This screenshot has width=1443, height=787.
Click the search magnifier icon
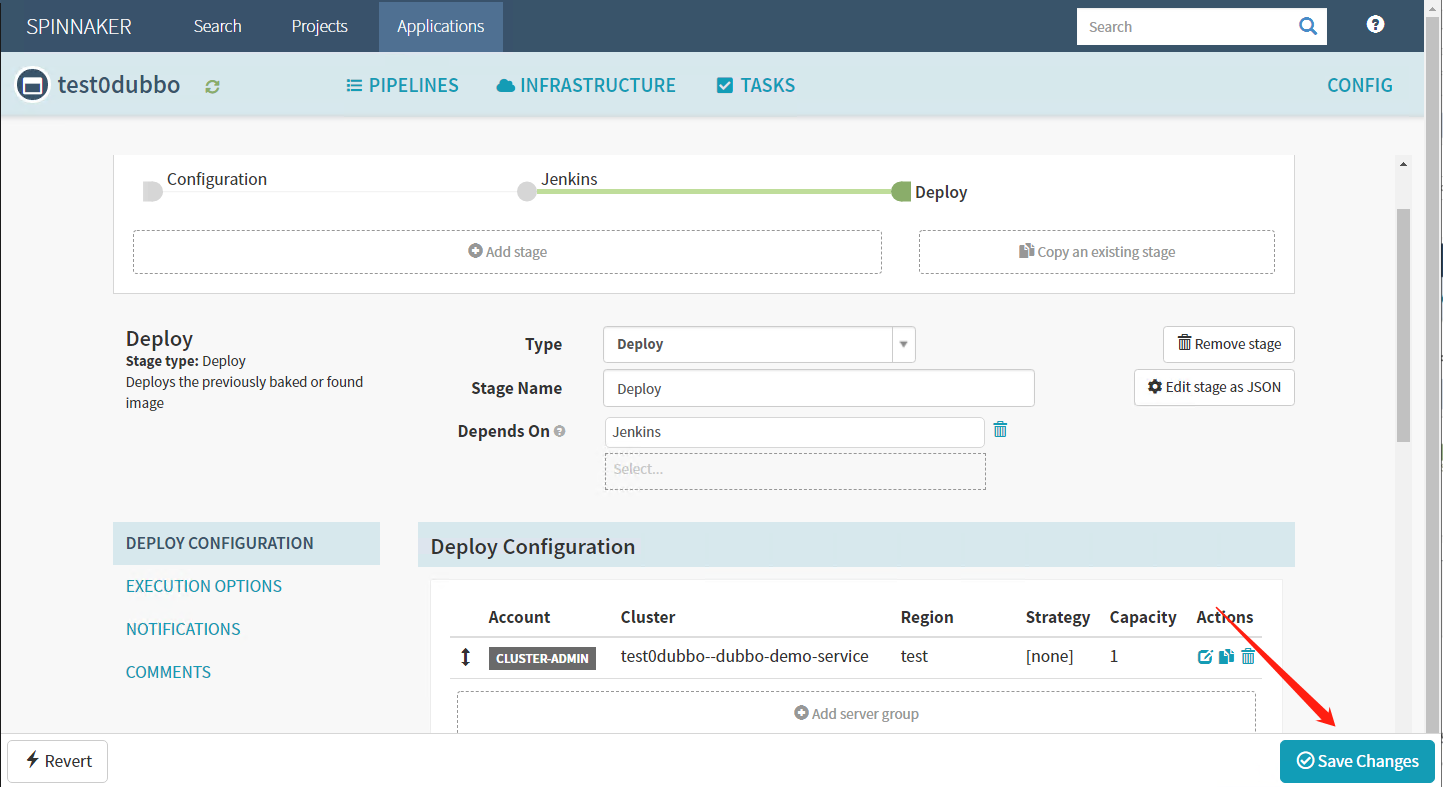(1307, 27)
